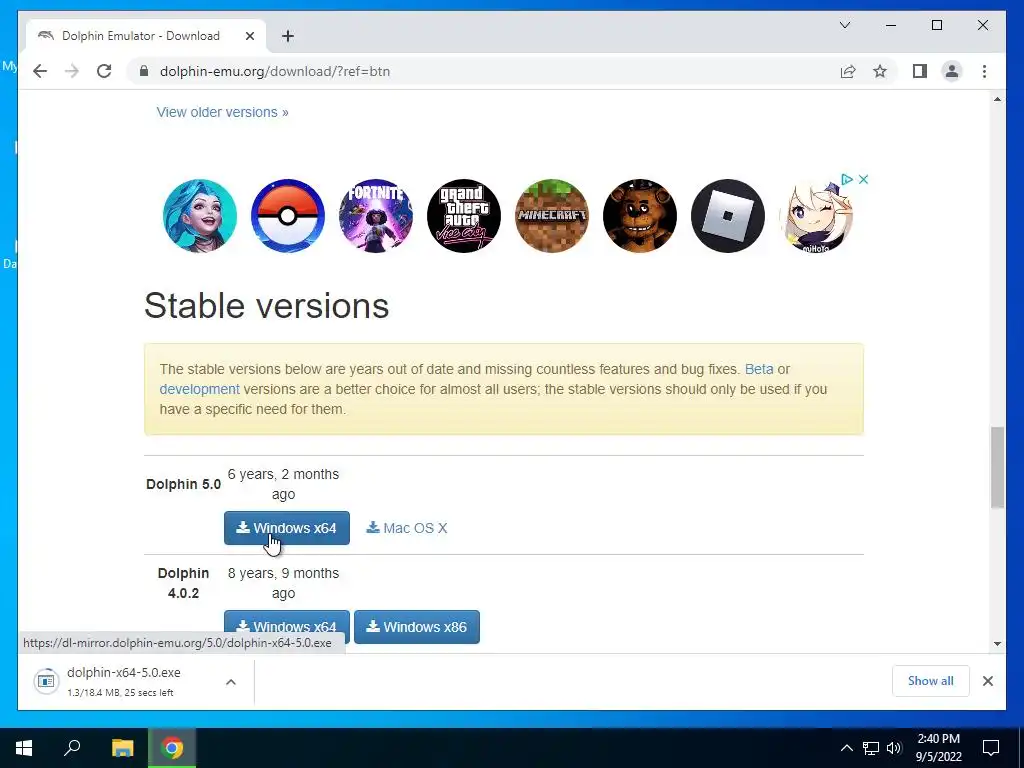The width and height of the screenshot is (1024, 768).
Task: Open the AdChoices info triangle icon
Action: coord(847,179)
